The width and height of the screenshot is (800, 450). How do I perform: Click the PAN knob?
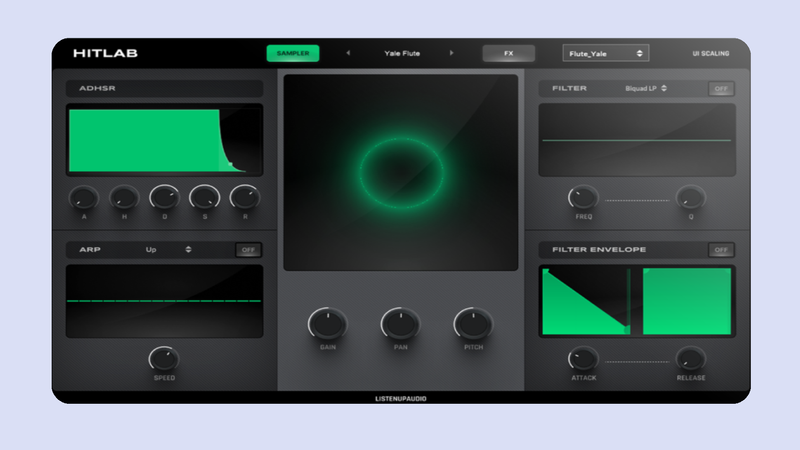400,323
